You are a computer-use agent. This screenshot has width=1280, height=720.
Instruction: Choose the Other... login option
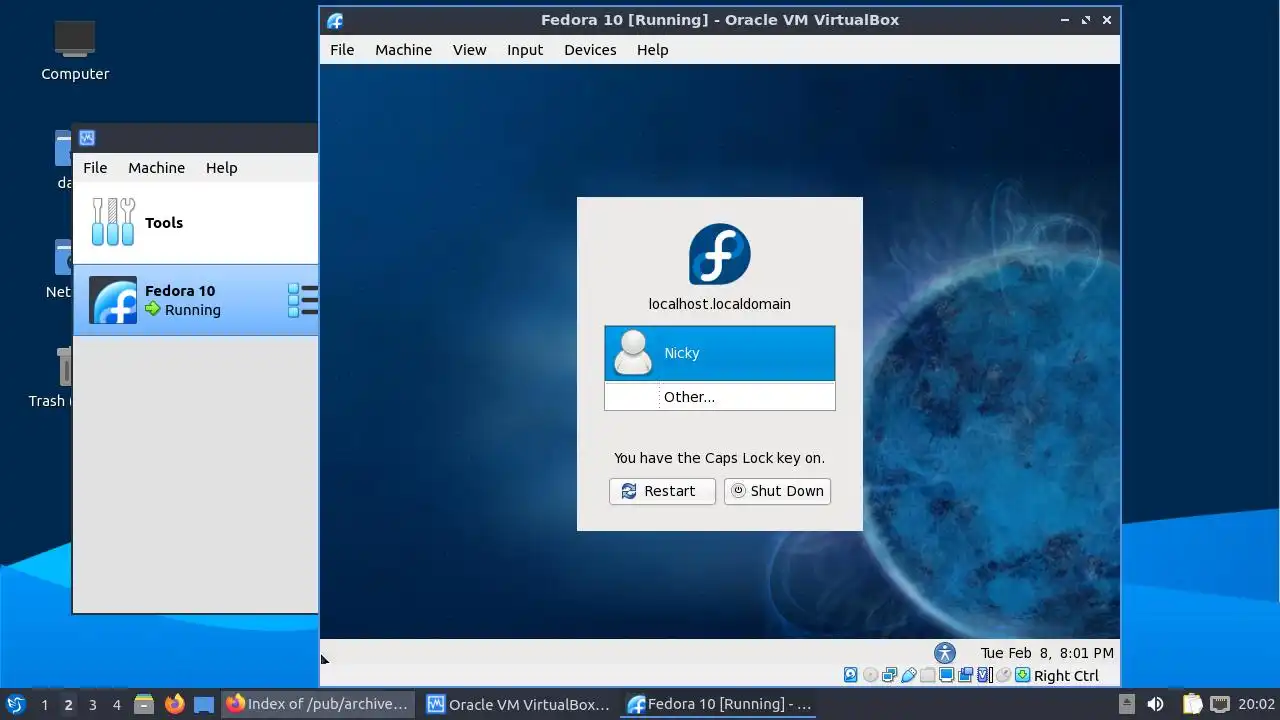[719, 397]
